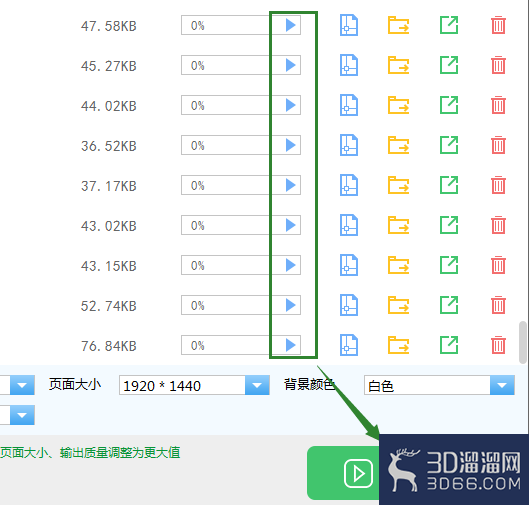529x505 pixels.
Task: Expand the 页面大小 dropdown showing 1920 * 1440
Action: click(x=257, y=385)
